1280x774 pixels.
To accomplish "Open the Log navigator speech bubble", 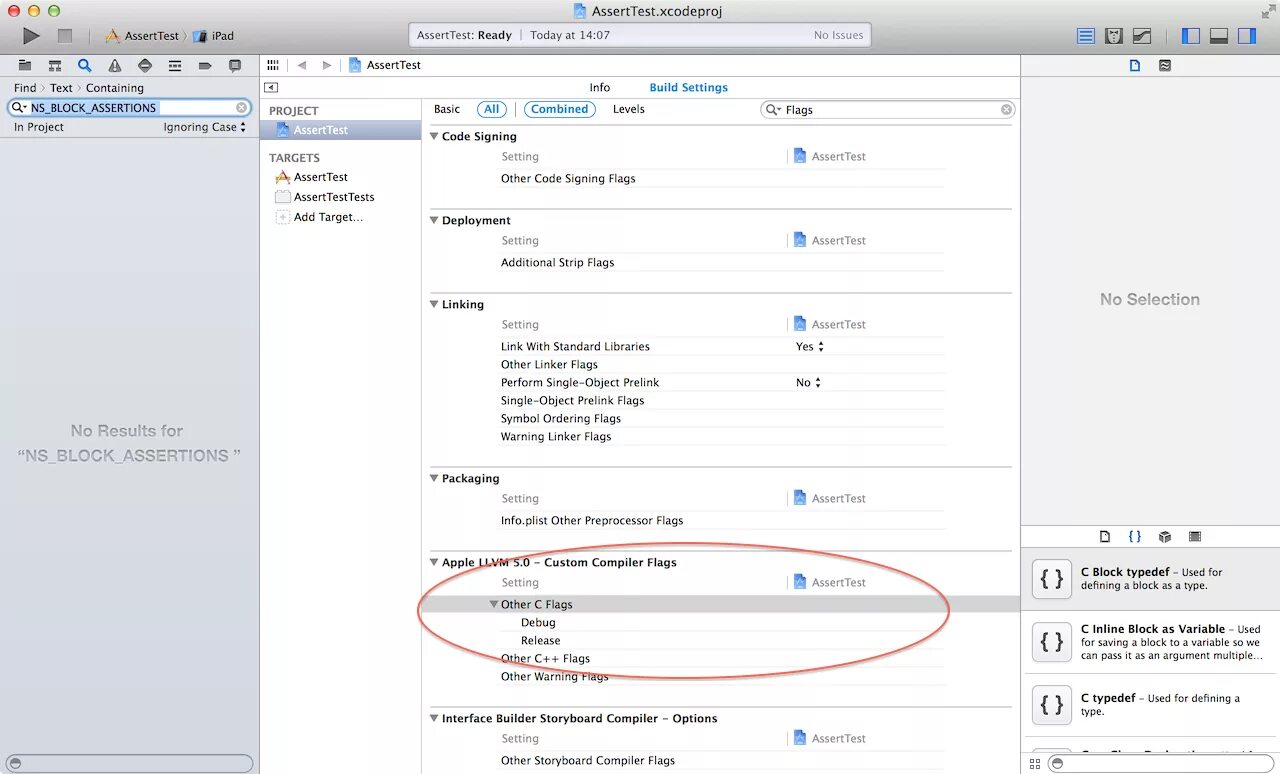I will click(x=235, y=66).
